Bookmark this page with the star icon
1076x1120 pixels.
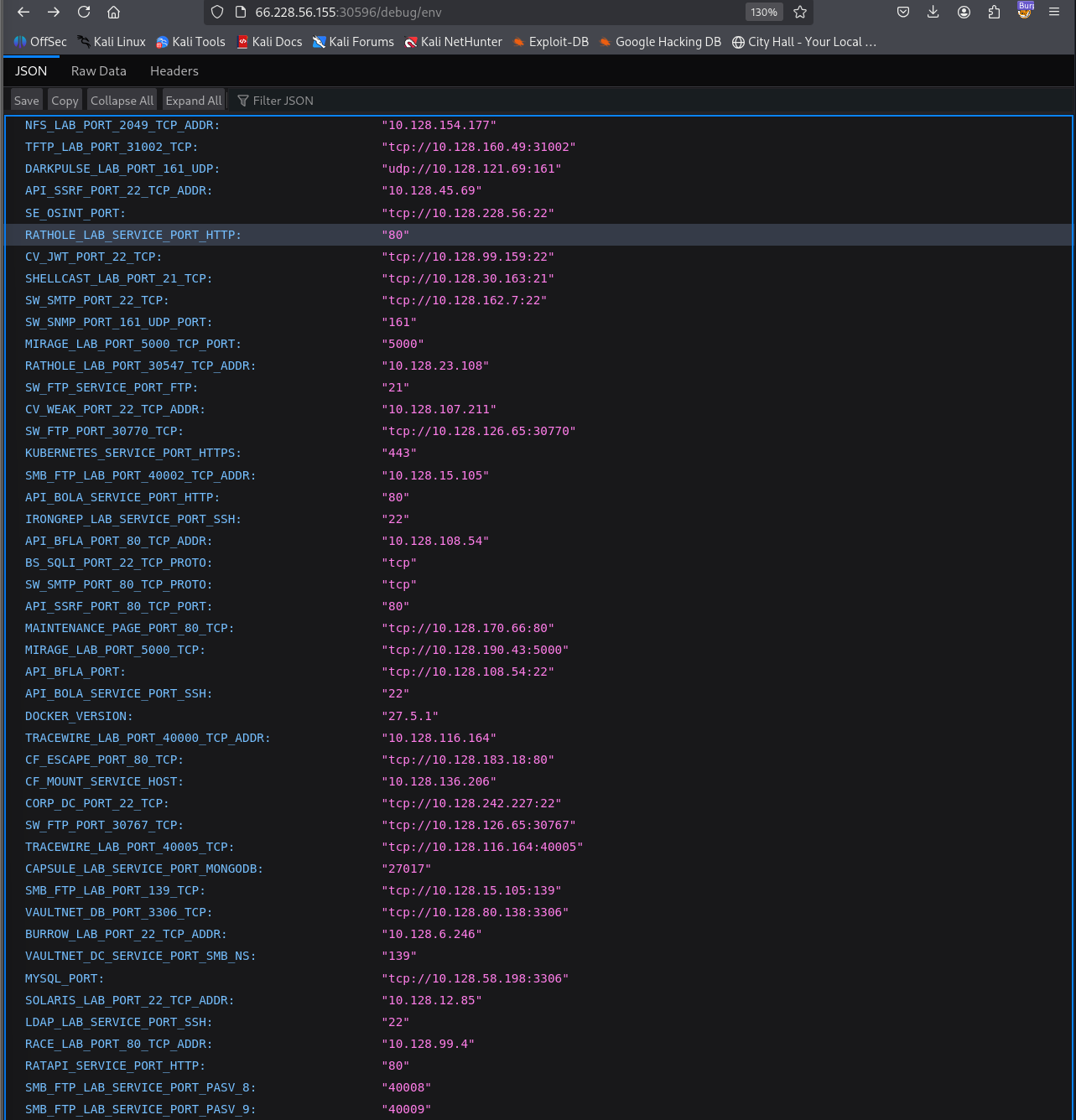click(x=800, y=12)
